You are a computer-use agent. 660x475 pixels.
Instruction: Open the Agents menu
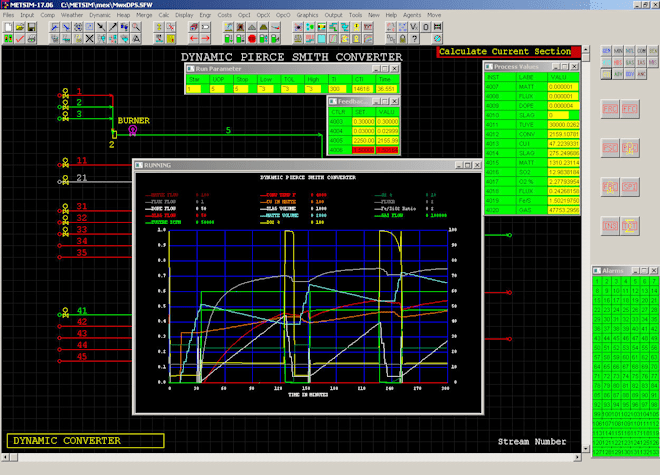(412, 15)
